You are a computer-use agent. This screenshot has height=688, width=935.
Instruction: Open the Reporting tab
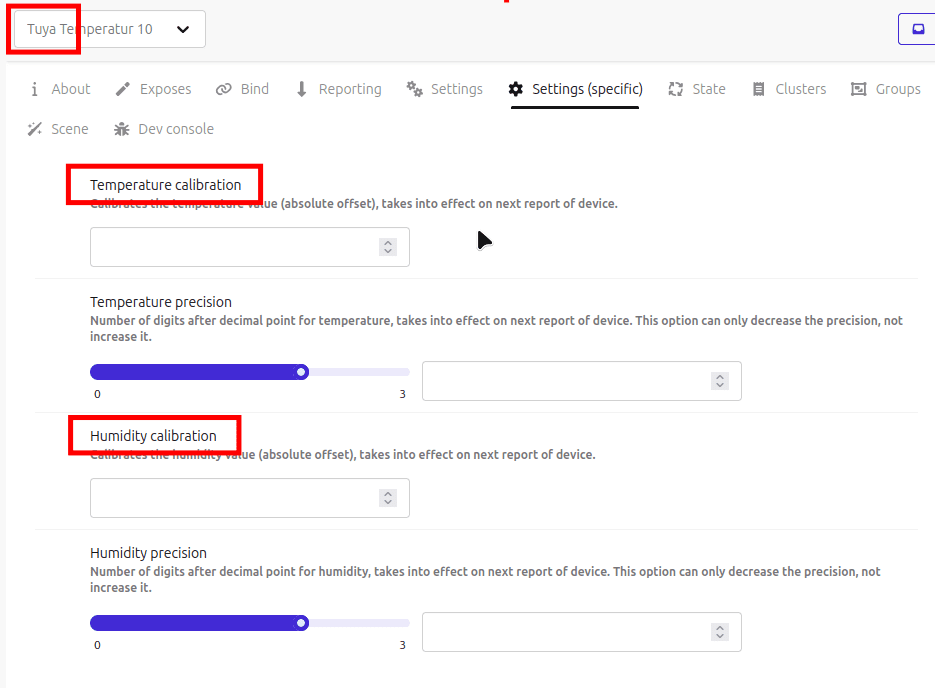click(338, 89)
